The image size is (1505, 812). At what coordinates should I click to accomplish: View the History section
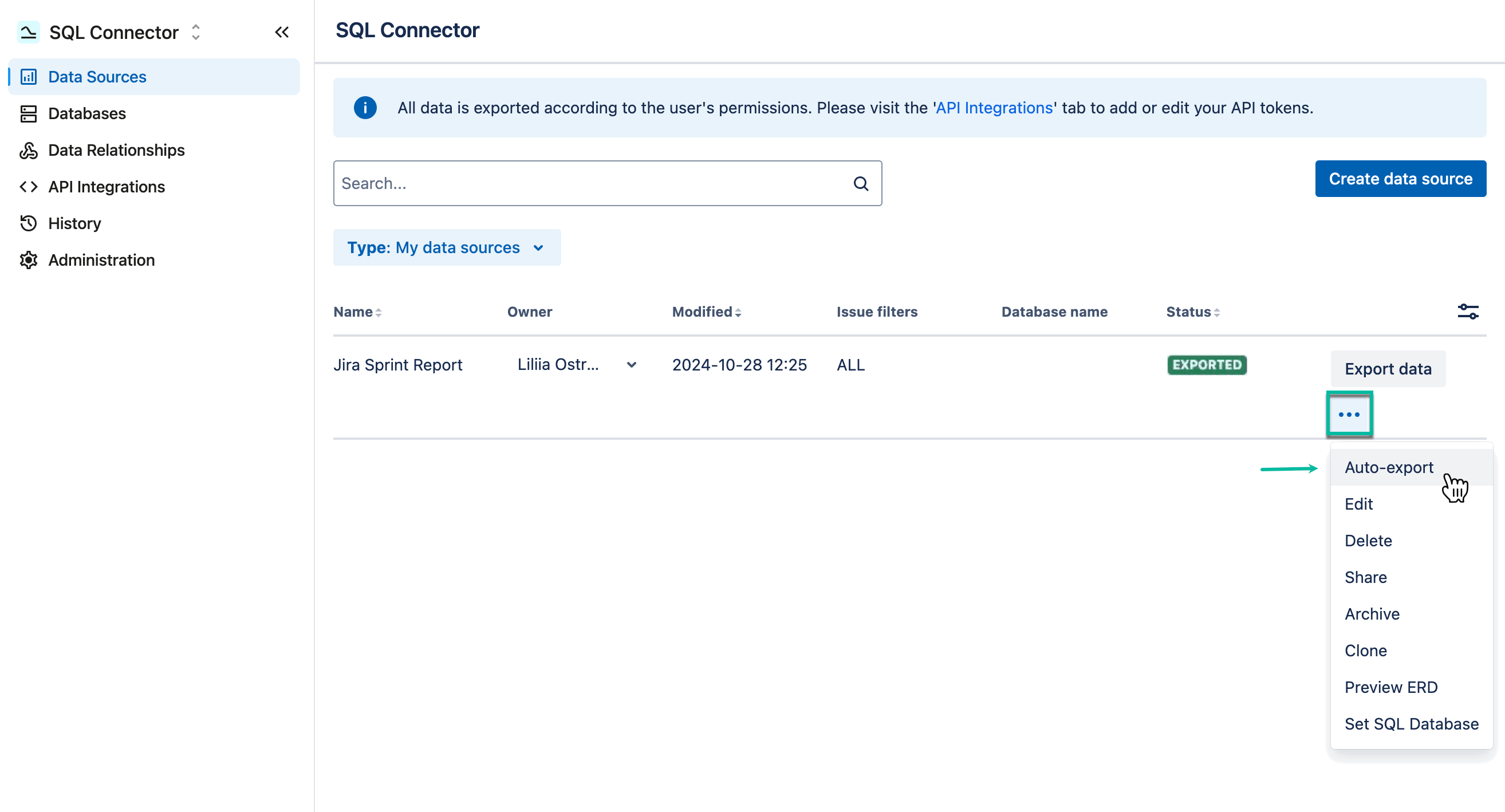click(x=74, y=223)
